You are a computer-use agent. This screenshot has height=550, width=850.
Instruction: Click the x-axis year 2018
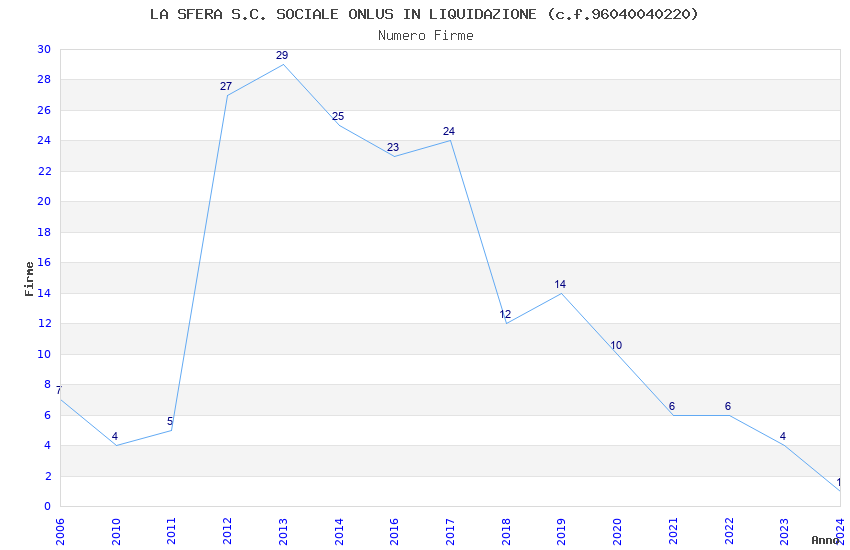506,531
